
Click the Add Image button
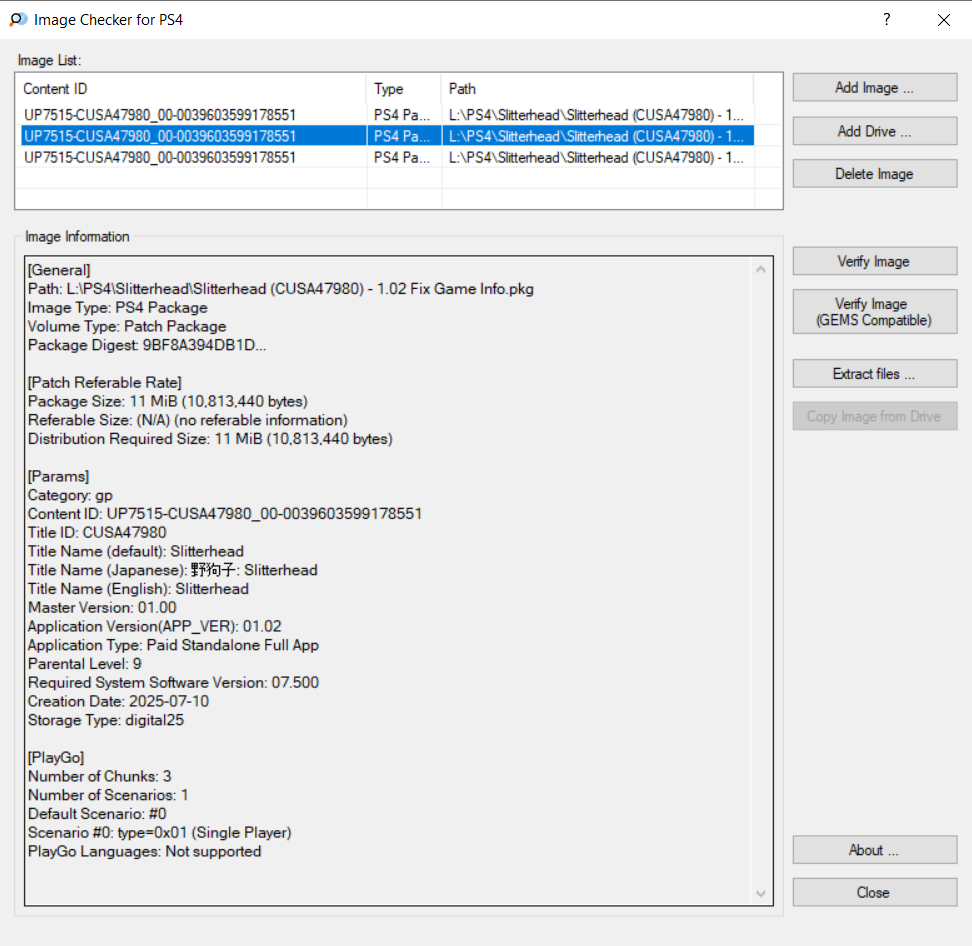tap(874, 87)
